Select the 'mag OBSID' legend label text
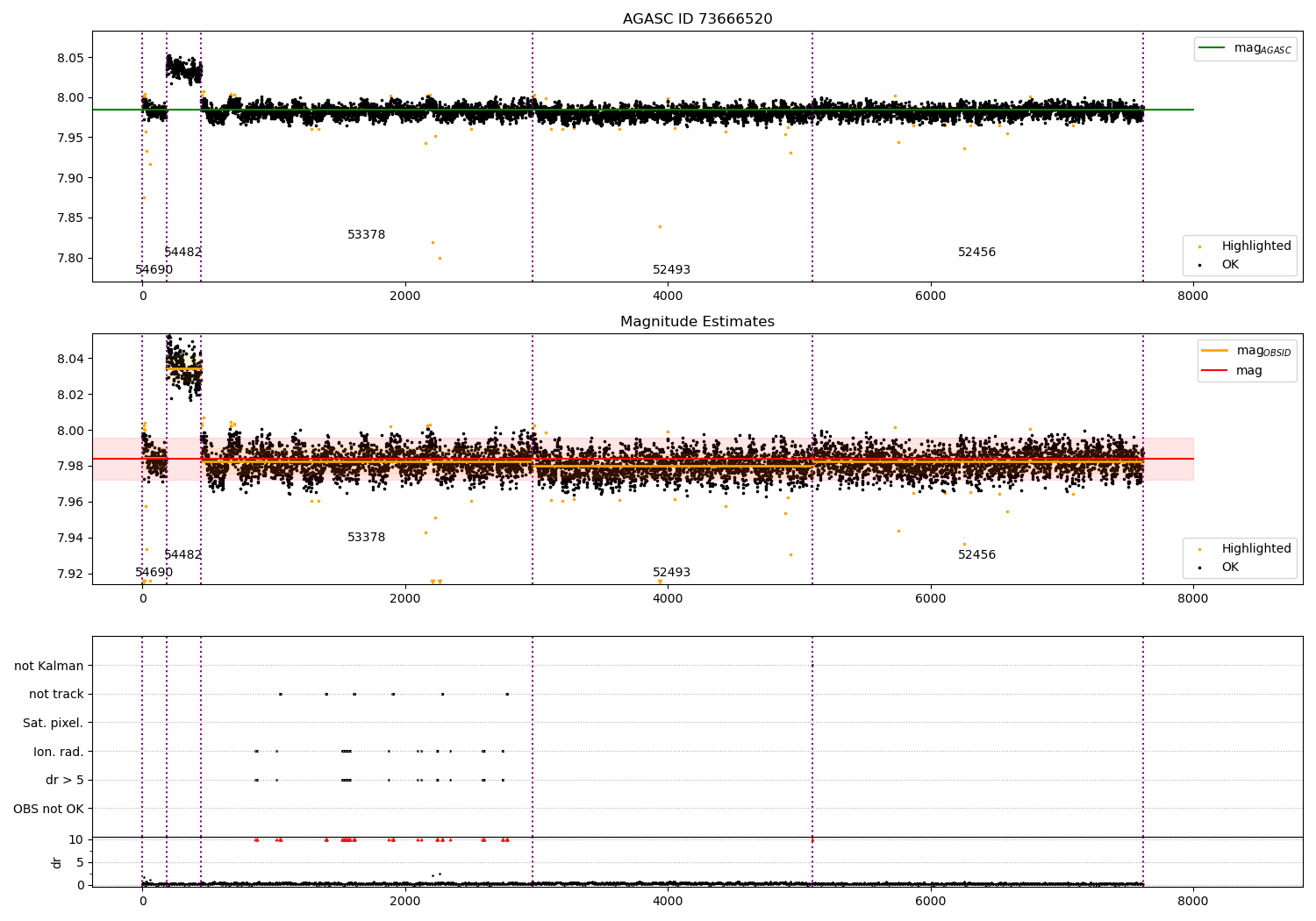 pyautogui.click(x=1263, y=351)
